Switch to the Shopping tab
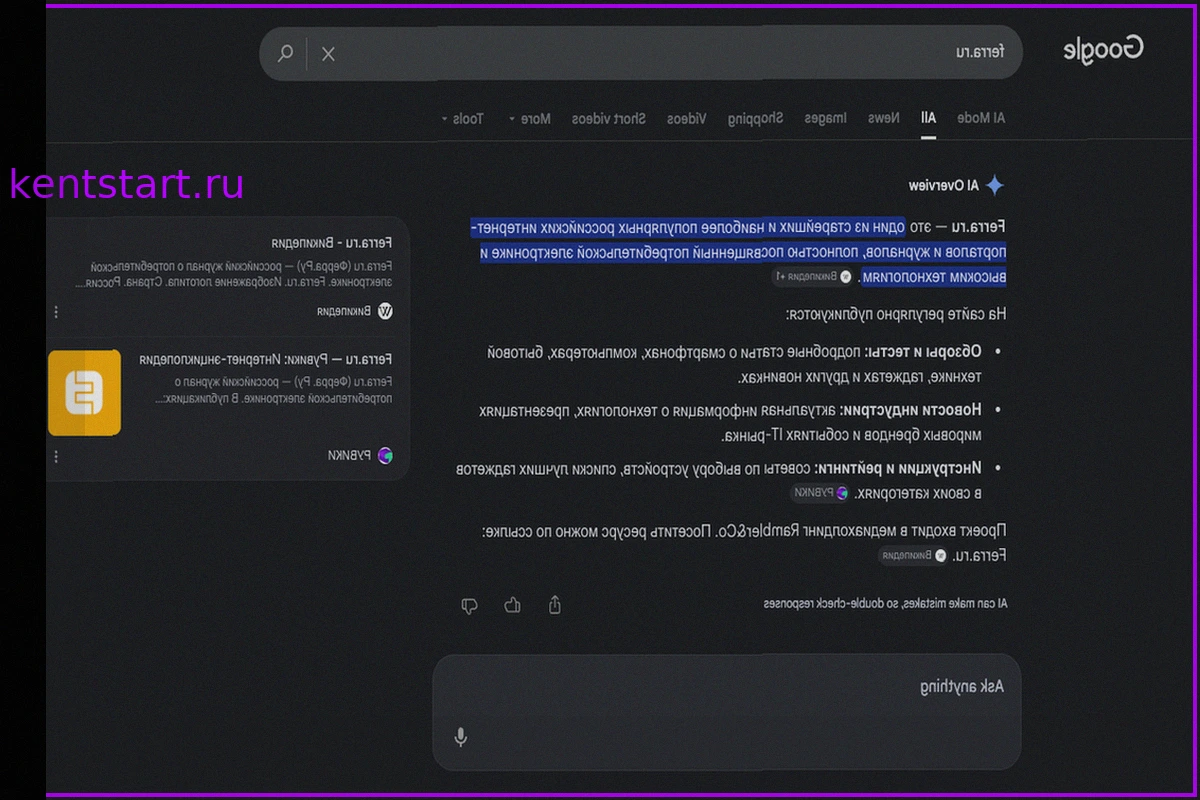Viewport: 1200px width, 800px height. click(755, 118)
